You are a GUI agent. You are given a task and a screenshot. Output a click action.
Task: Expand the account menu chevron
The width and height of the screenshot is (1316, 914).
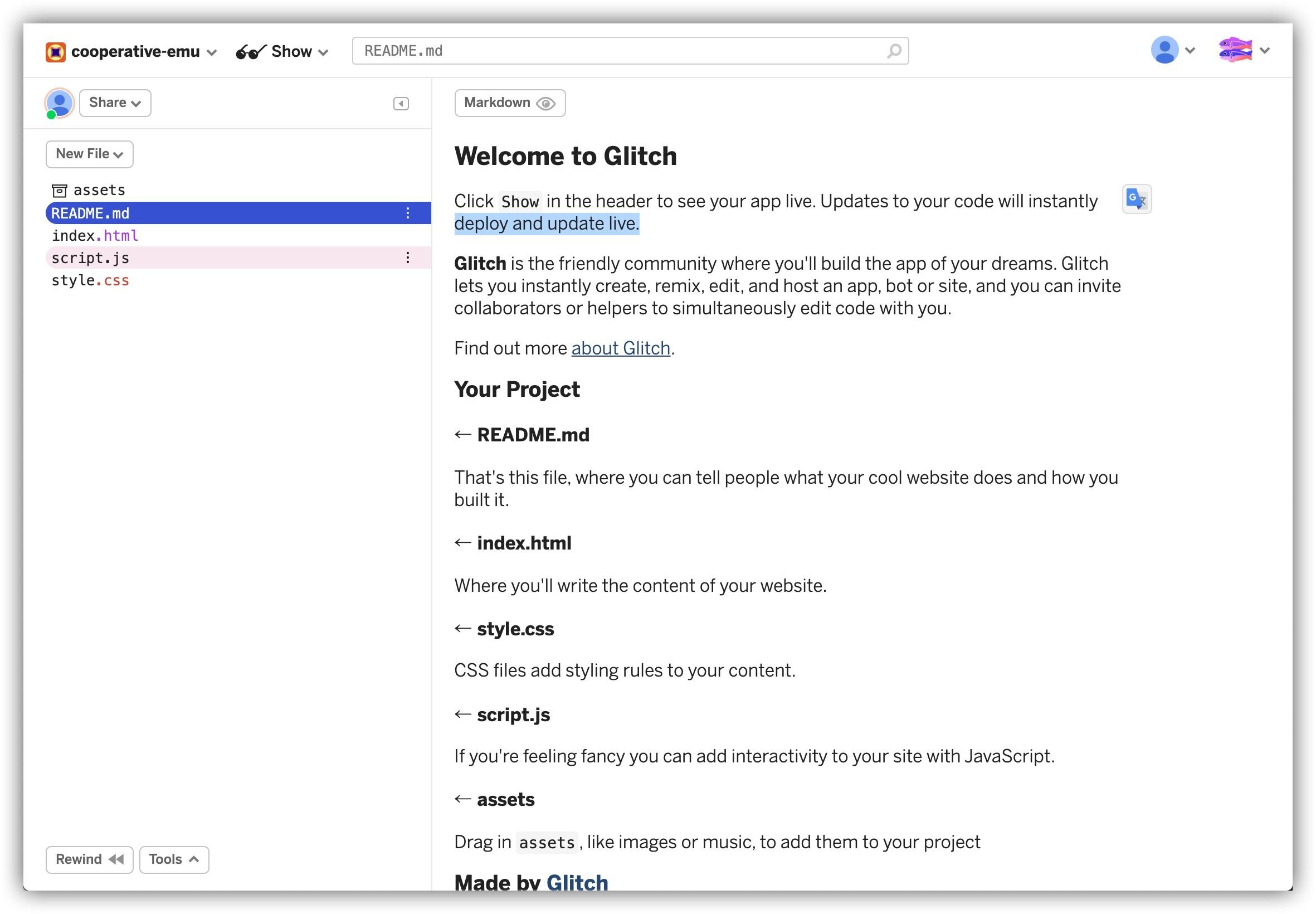1190,50
